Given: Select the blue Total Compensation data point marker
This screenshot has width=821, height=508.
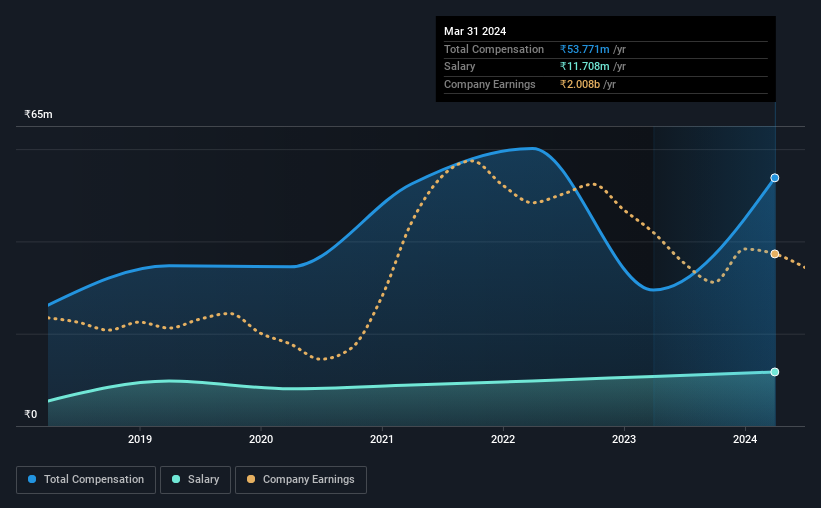Looking at the screenshot, I should 774,178.
